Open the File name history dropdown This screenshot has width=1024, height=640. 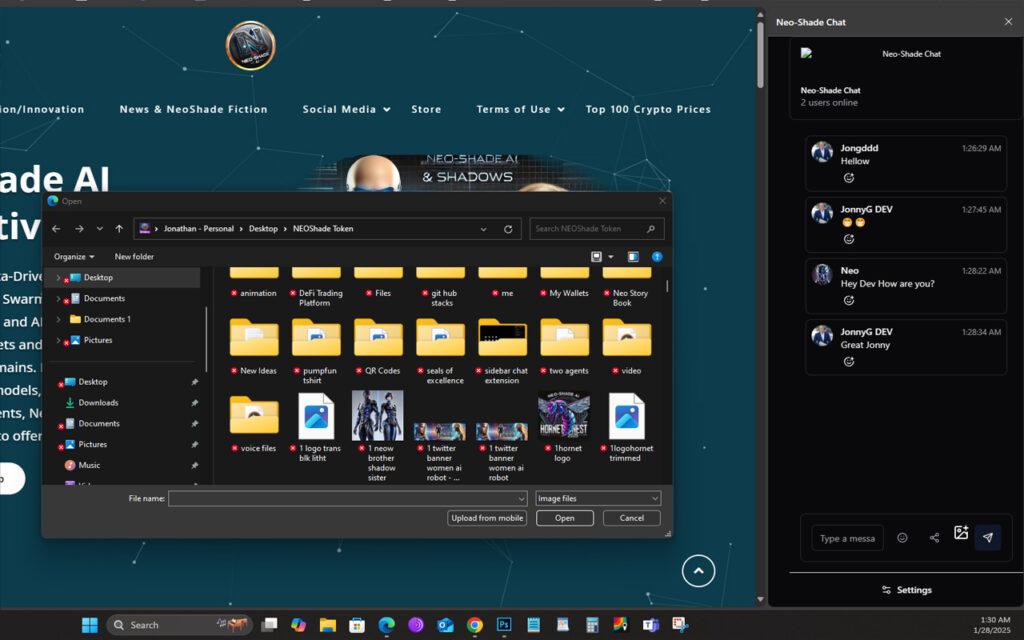pos(521,499)
